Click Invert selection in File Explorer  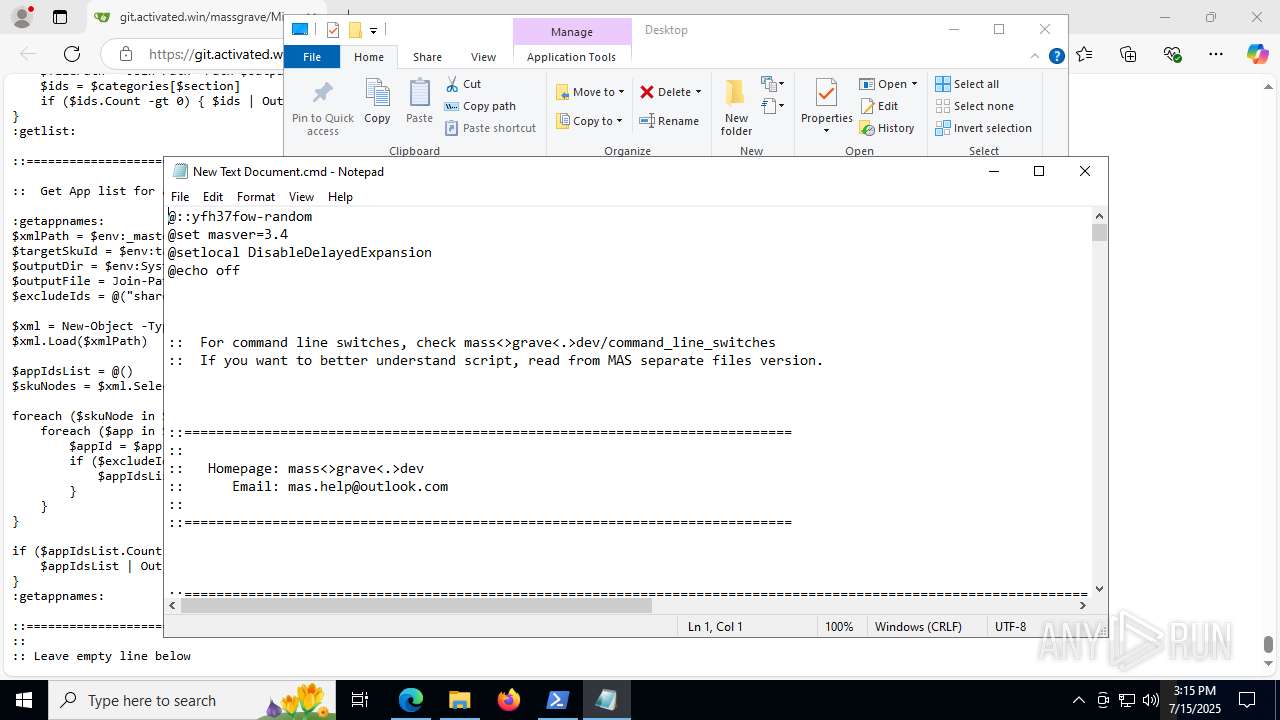[983, 128]
